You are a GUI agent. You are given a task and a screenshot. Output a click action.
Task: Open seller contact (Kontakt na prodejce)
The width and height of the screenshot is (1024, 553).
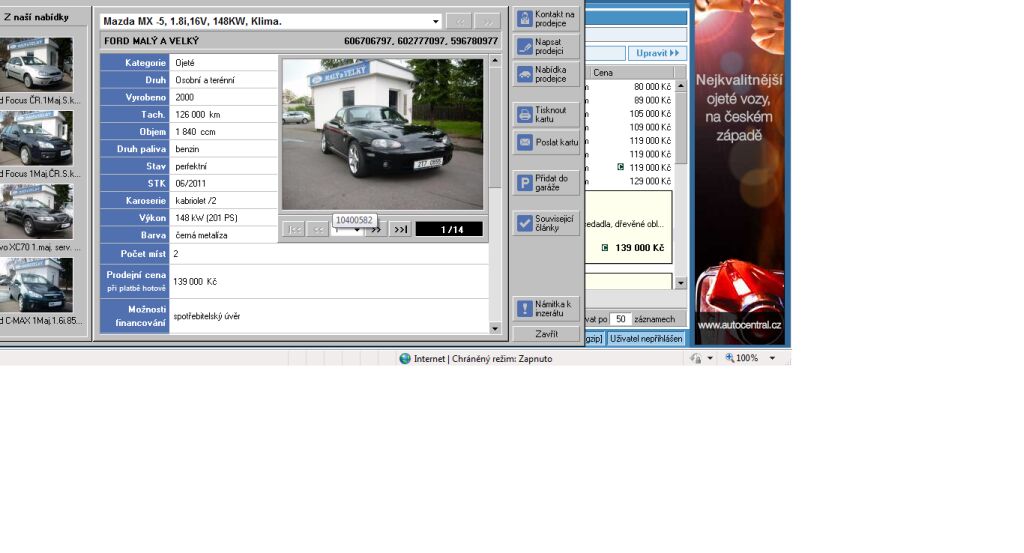(x=546, y=19)
